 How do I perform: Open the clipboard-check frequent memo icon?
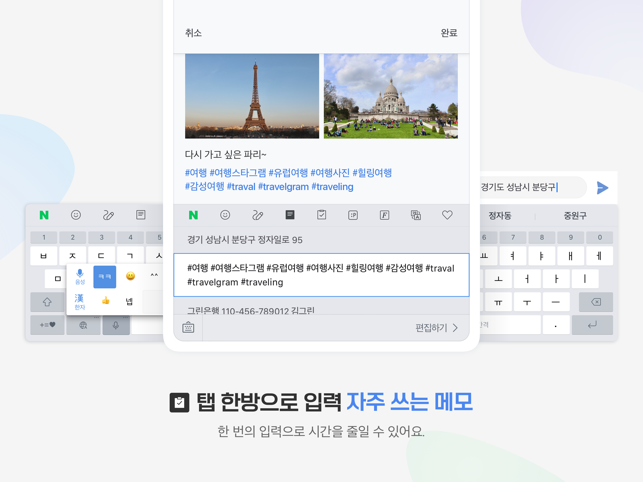click(322, 215)
